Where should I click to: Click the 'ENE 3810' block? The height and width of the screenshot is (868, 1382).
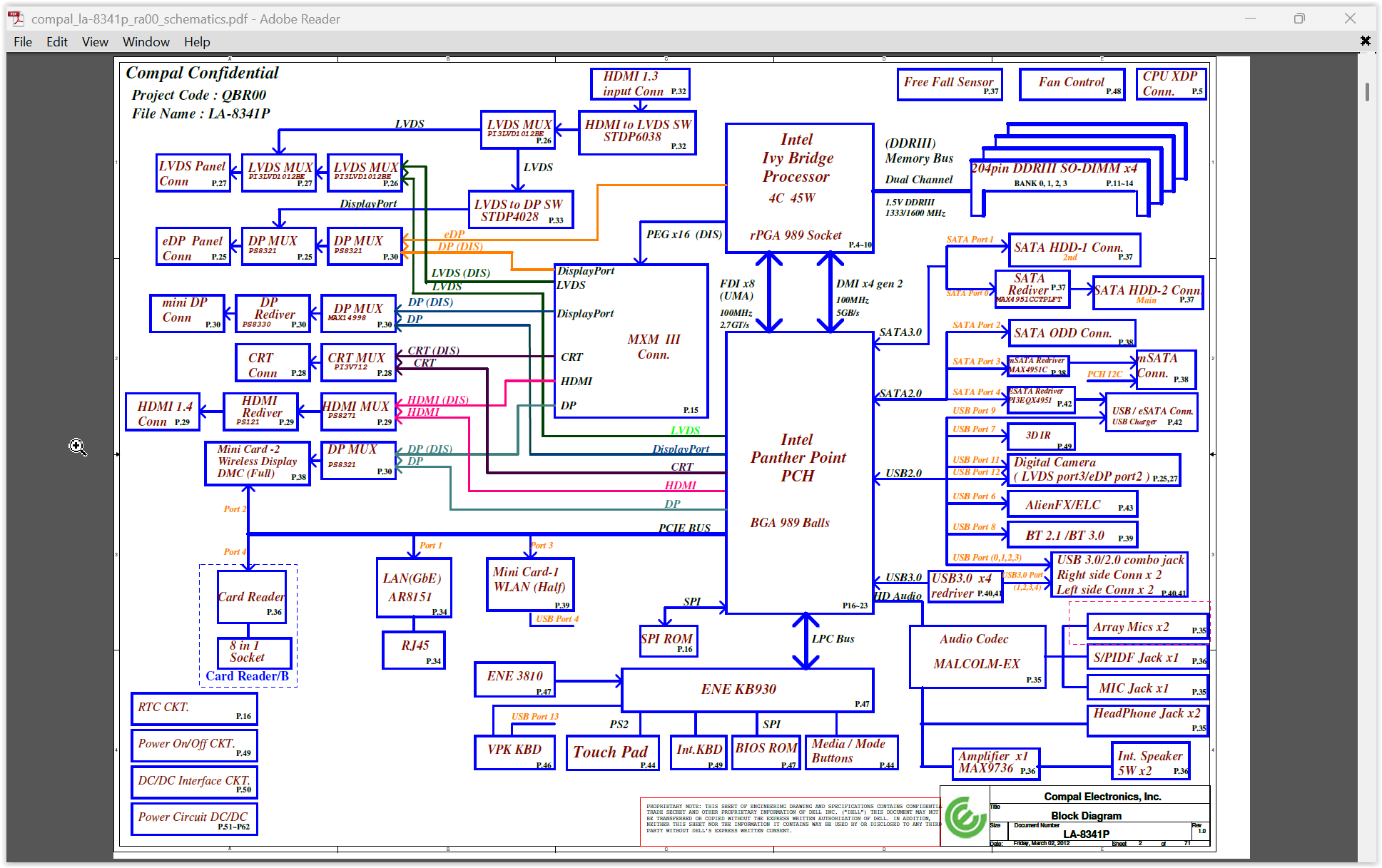pos(514,679)
